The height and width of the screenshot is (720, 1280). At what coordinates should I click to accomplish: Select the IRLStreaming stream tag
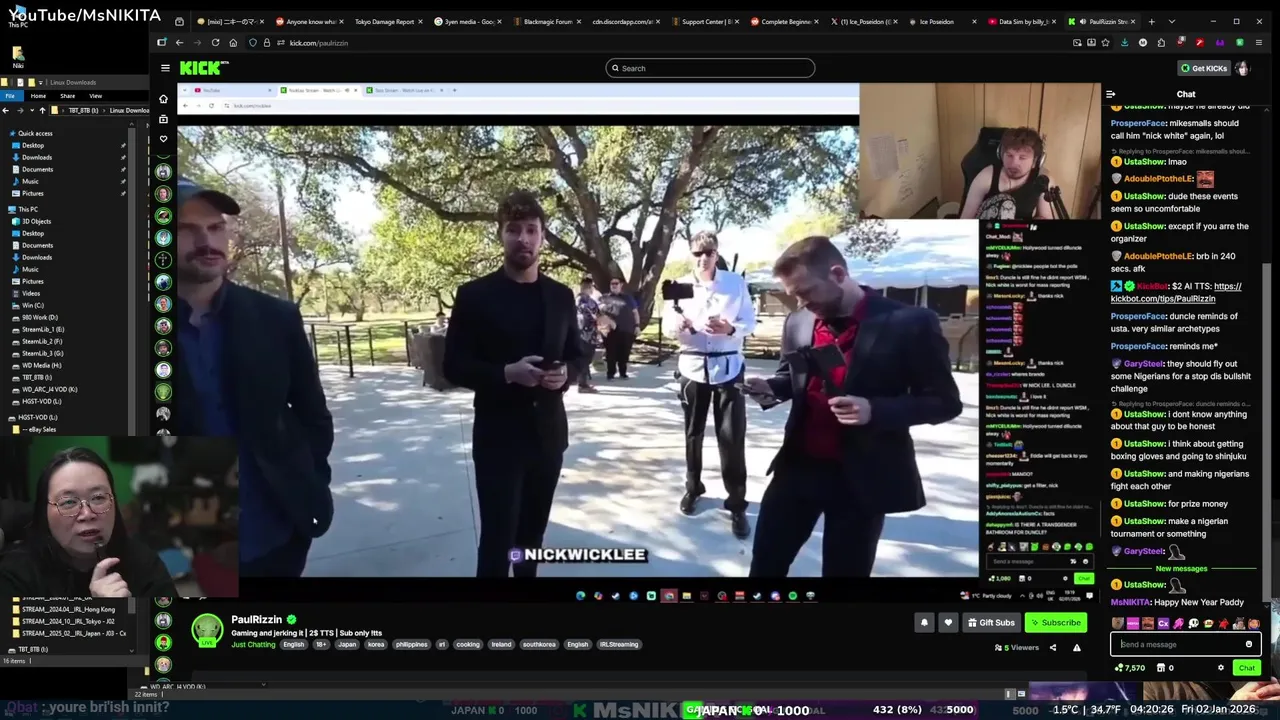click(619, 644)
